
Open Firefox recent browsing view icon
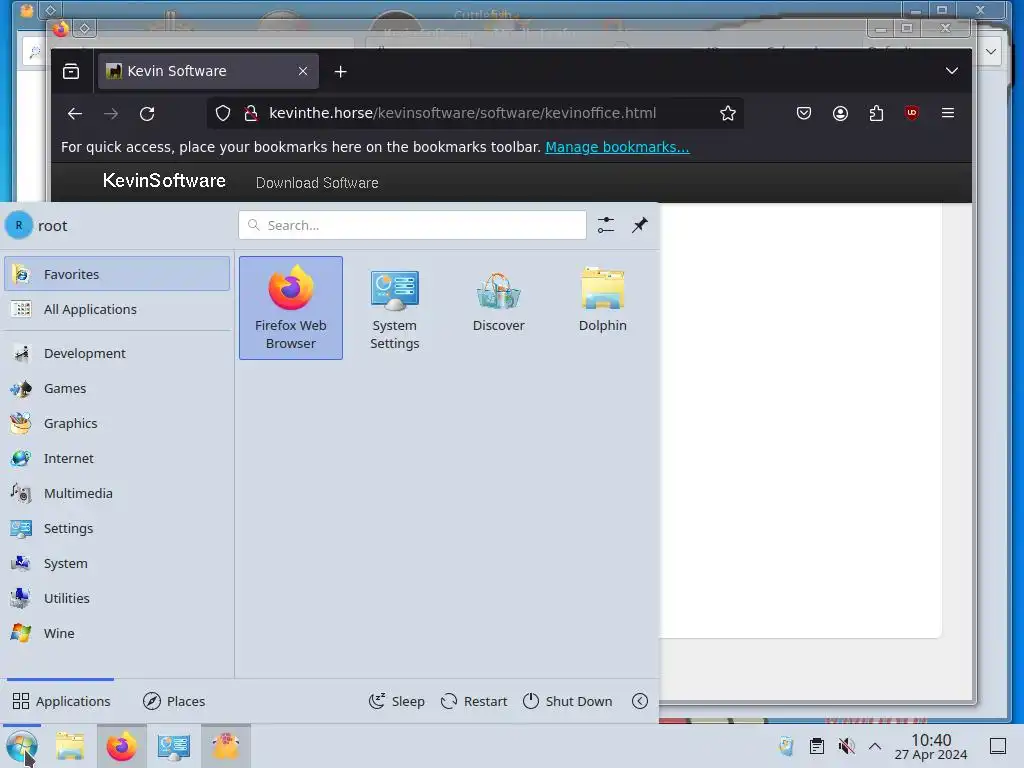[71, 72]
